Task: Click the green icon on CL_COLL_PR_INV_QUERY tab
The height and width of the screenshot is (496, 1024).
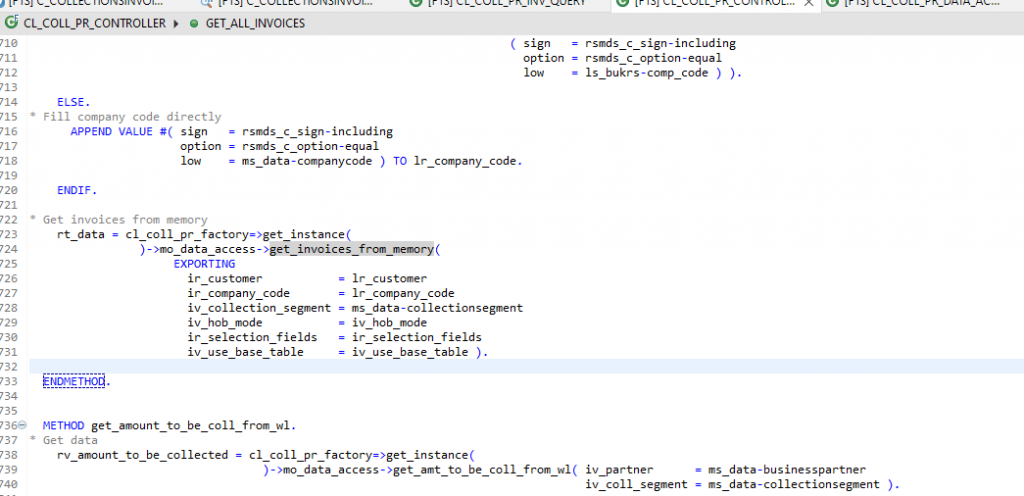Action: pos(415,3)
